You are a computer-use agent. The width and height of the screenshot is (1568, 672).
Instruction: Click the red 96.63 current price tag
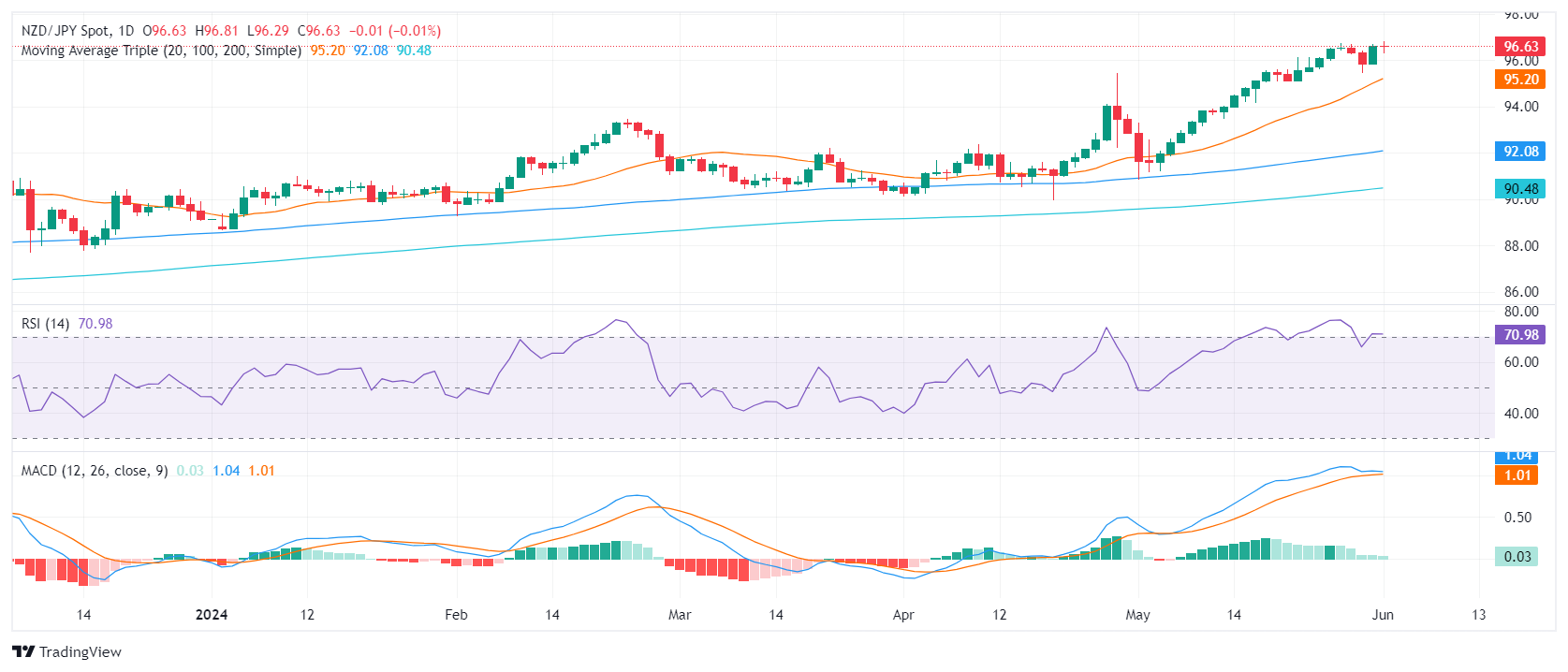point(1520,47)
